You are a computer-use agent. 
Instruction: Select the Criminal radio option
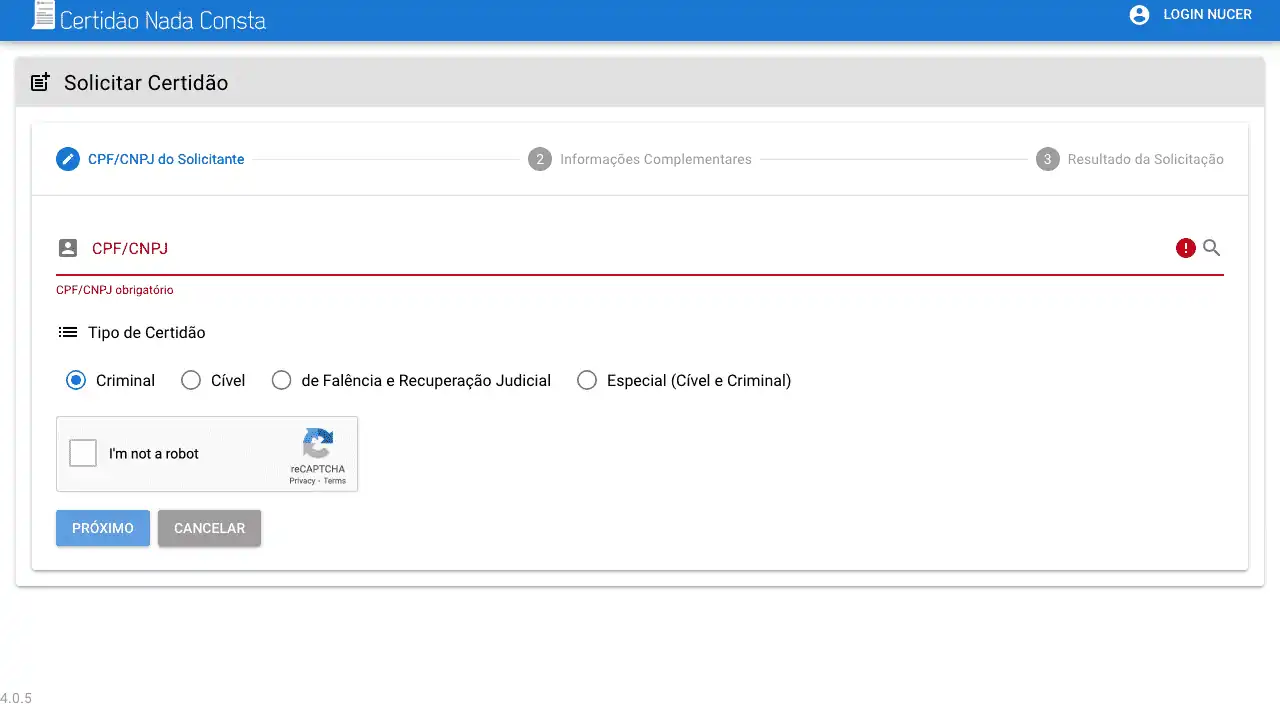coord(76,380)
